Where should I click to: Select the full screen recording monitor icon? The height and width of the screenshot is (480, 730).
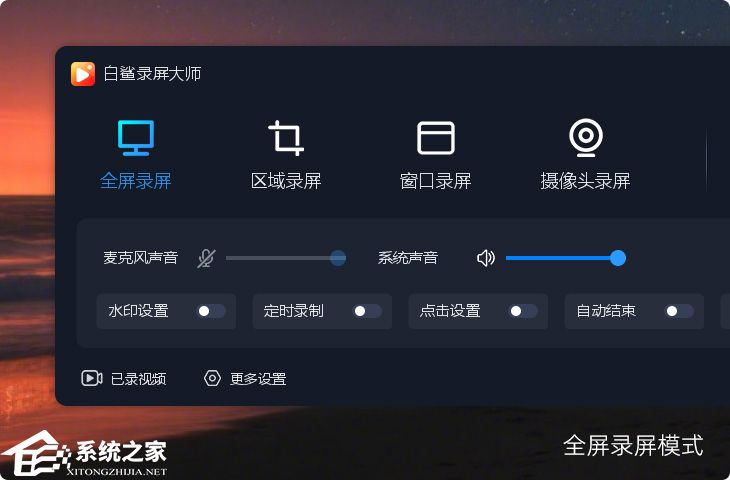pos(135,138)
